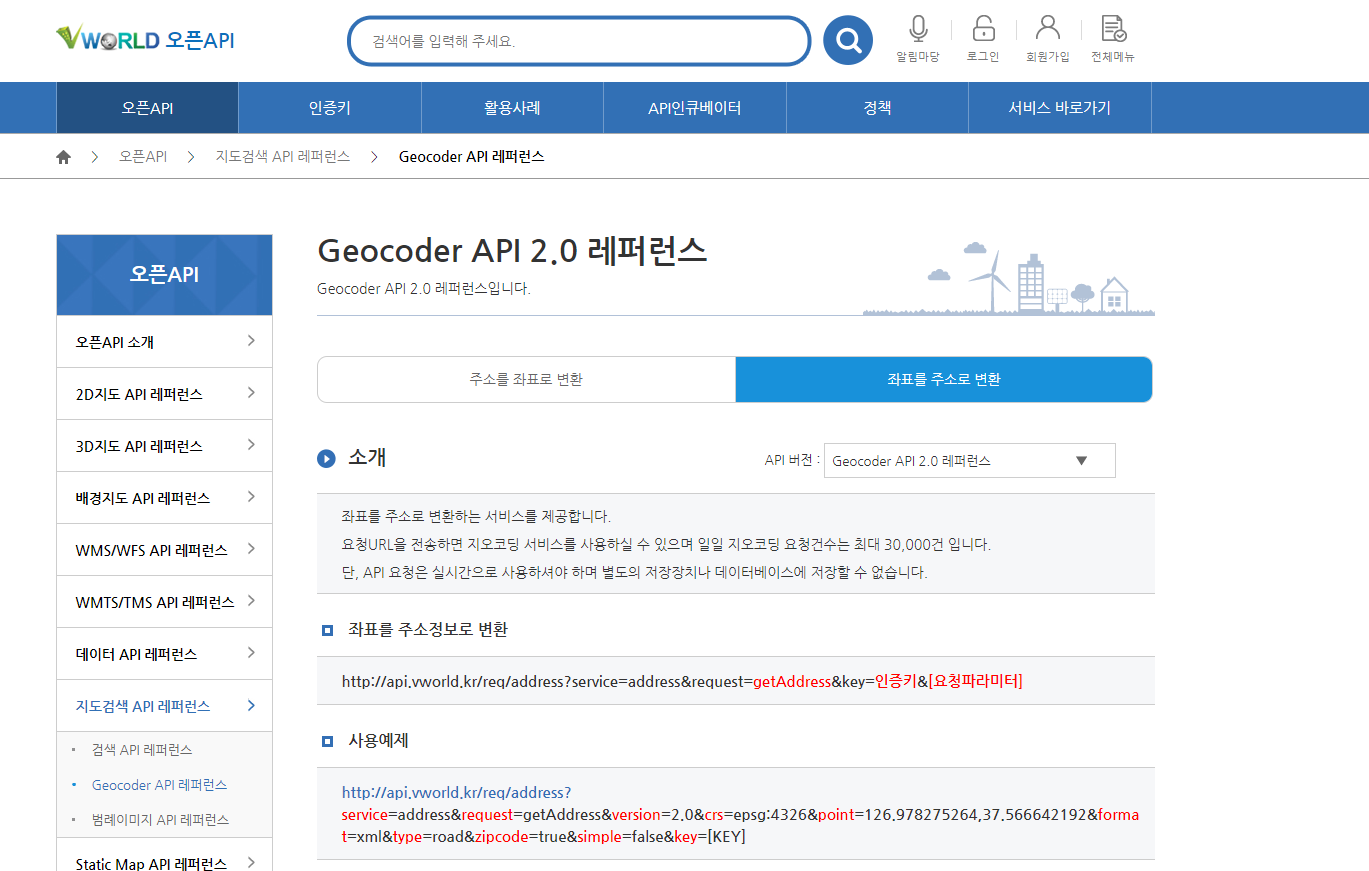Expand WMTS/TMS API 레퍼런스 sidebar item
Viewport: 1369px width, 871px height.
(165, 602)
